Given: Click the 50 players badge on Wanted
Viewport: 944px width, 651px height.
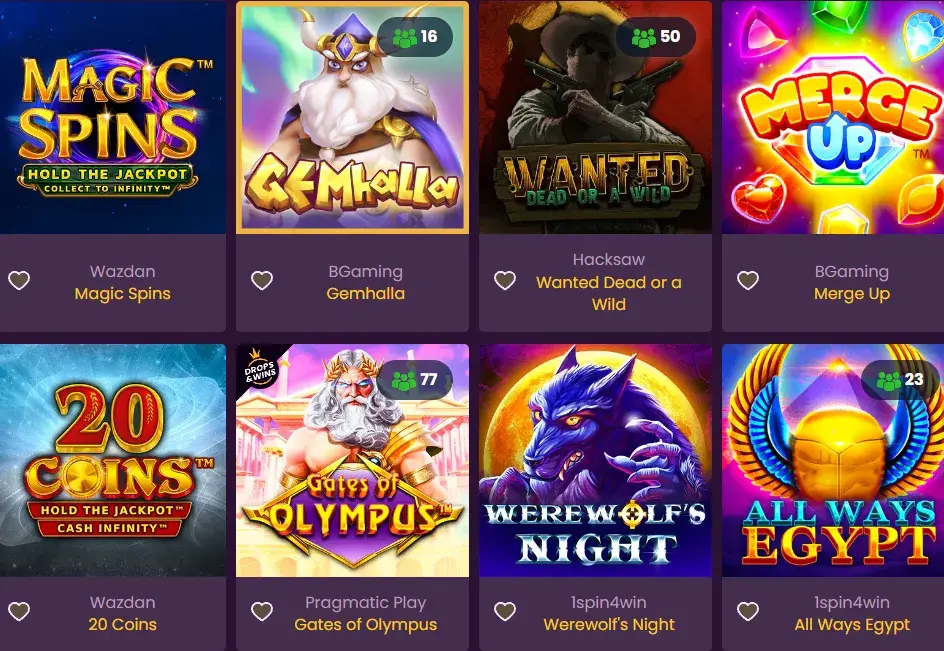Looking at the screenshot, I should 656,37.
